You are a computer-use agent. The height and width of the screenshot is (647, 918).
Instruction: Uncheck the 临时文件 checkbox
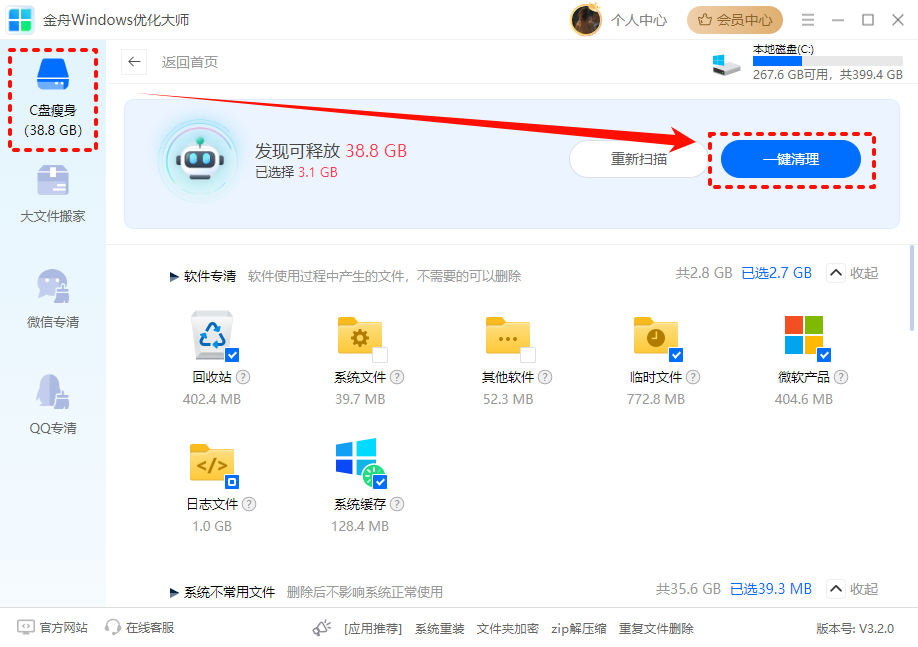pos(676,355)
